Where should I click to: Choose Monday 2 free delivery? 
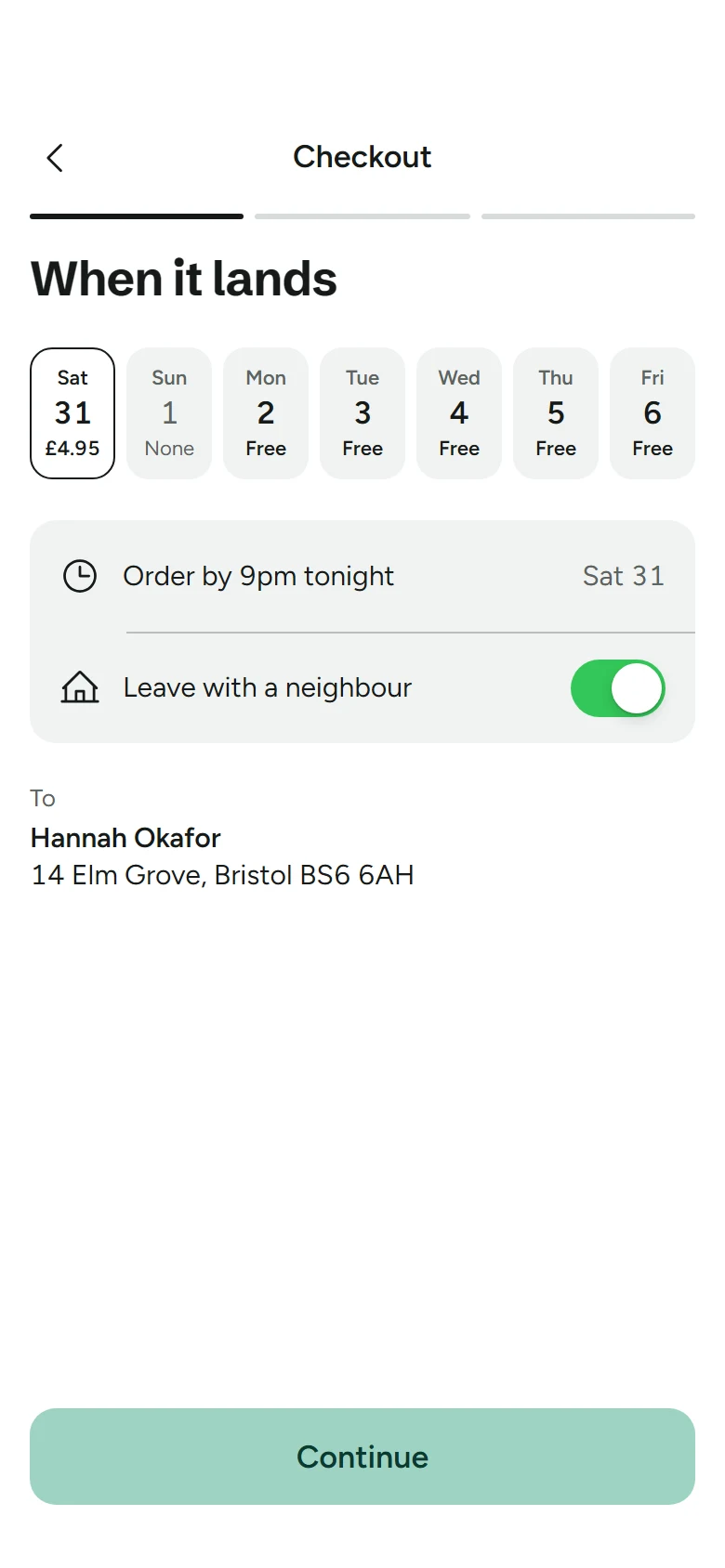pos(266,413)
